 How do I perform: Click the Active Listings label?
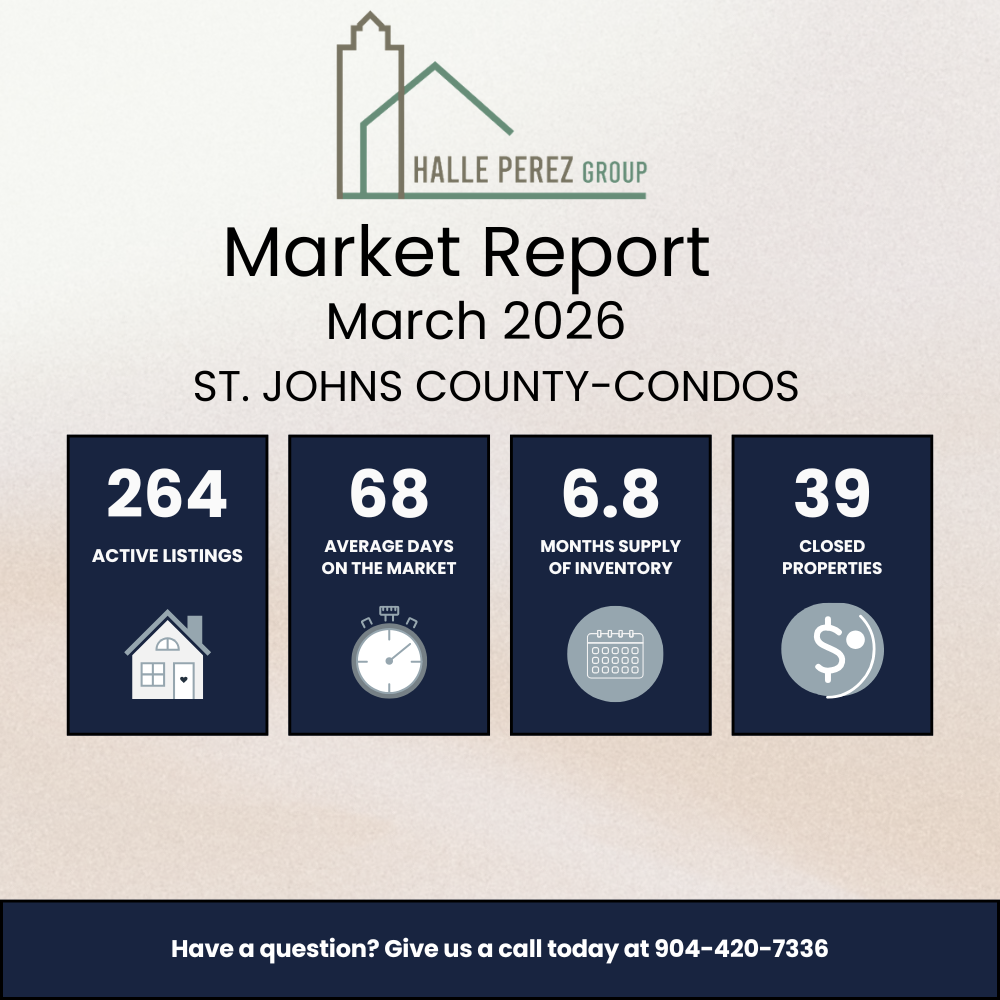[x=167, y=556]
